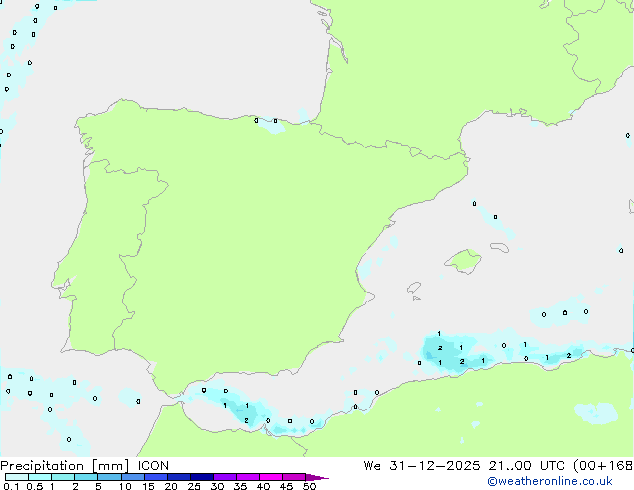Pick the 5 mm legend color swatch
This screenshot has height=490, width=634.
click(109, 477)
